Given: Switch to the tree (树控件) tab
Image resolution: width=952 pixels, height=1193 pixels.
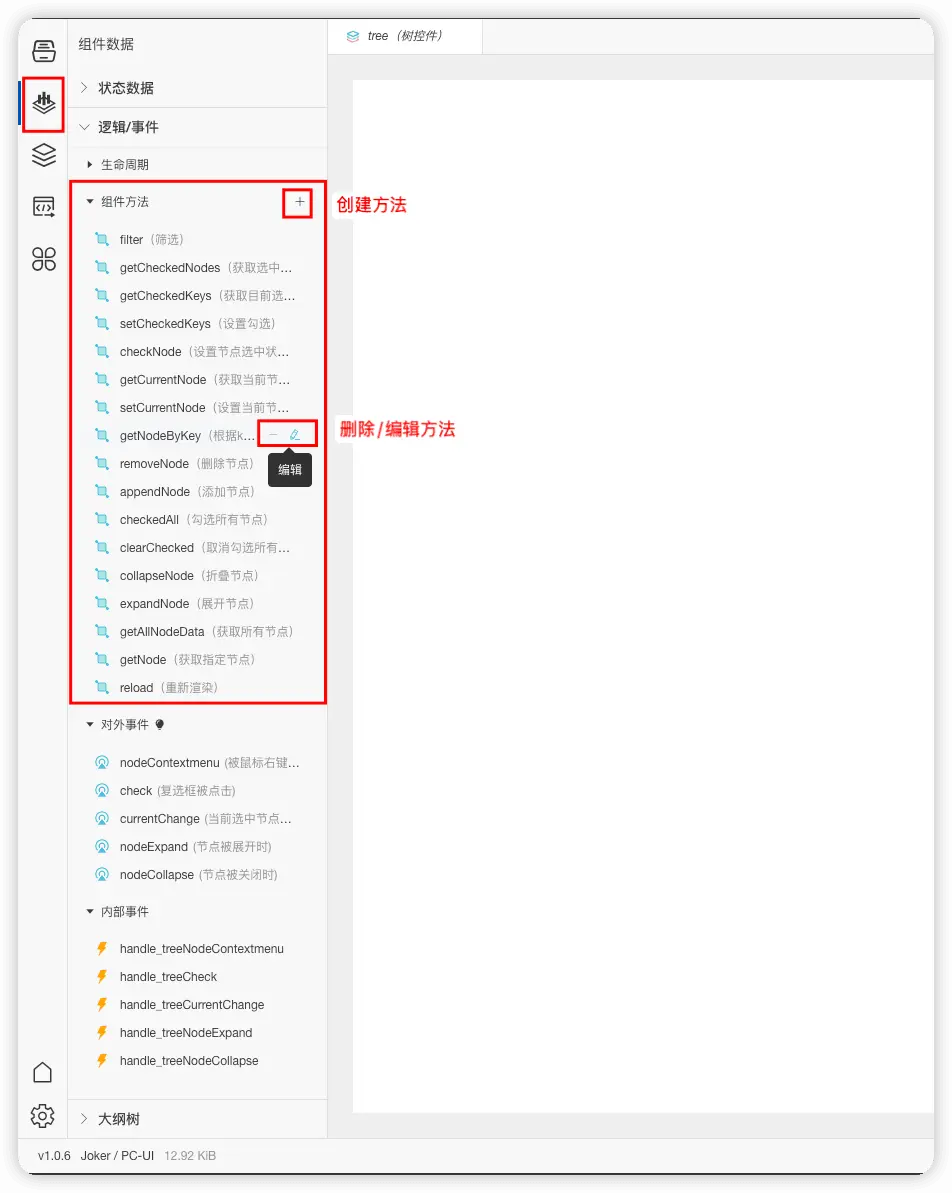Looking at the screenshot, I should (x=405, y=36).
